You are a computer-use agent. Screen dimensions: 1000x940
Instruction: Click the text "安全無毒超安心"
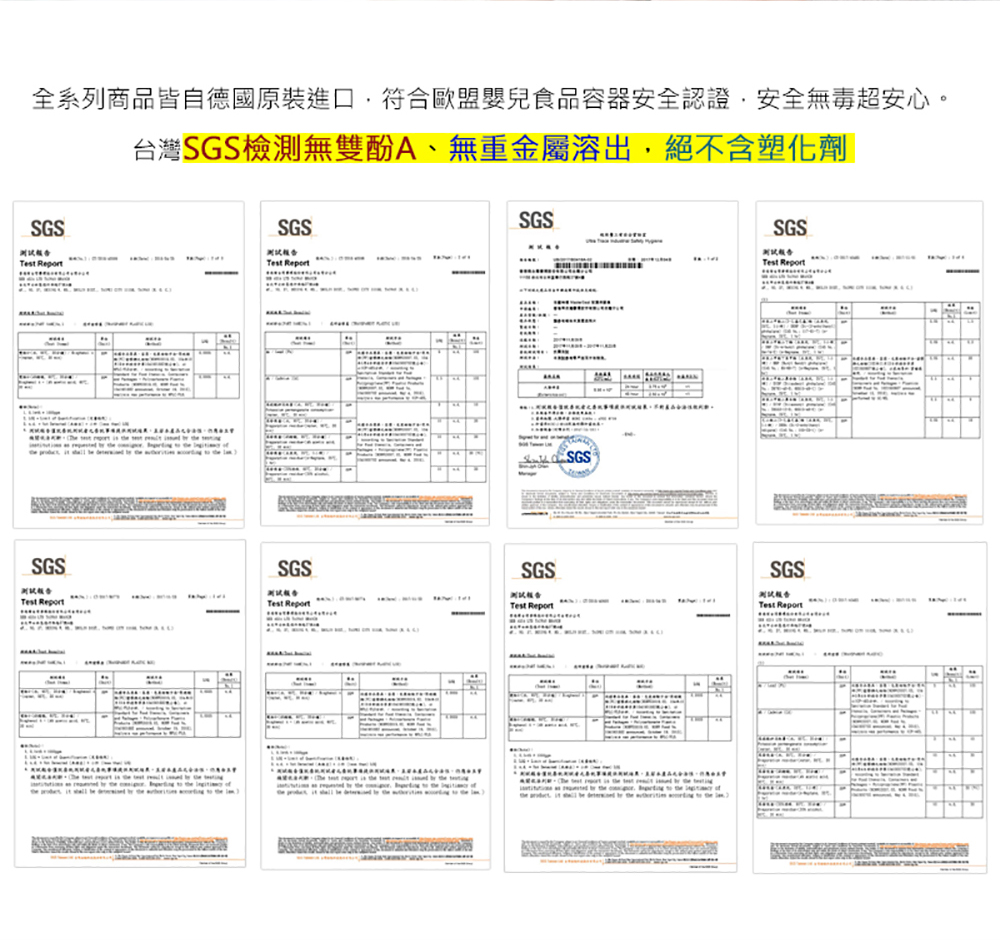[843, 99]
